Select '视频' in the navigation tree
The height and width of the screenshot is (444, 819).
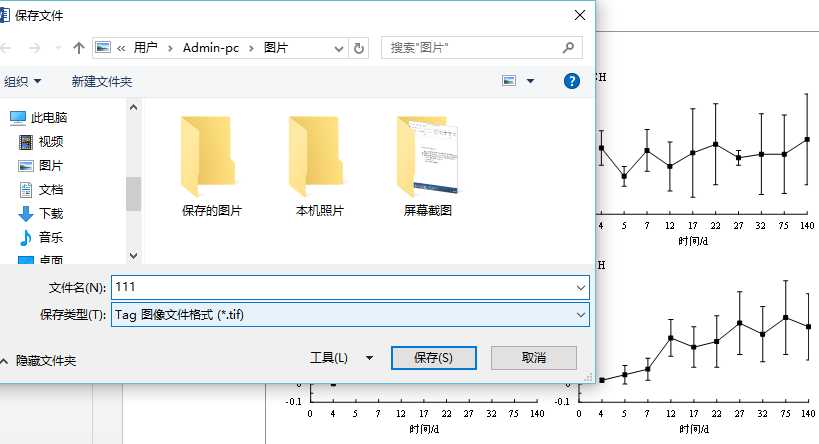point(41,142)
